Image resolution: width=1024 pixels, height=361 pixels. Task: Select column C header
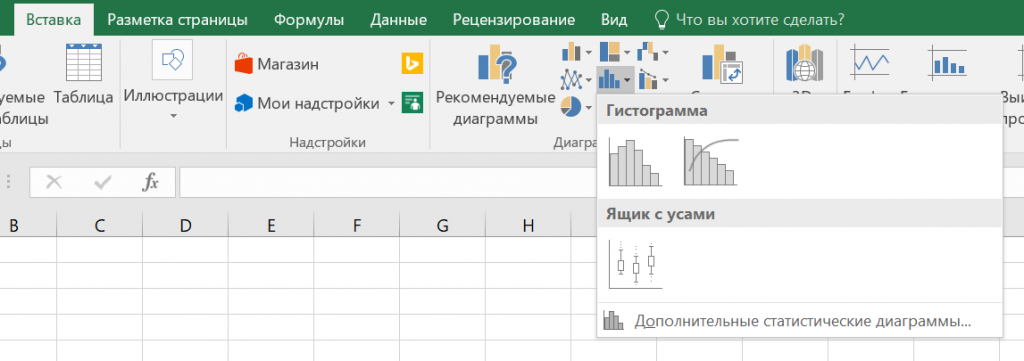(100, 227)
